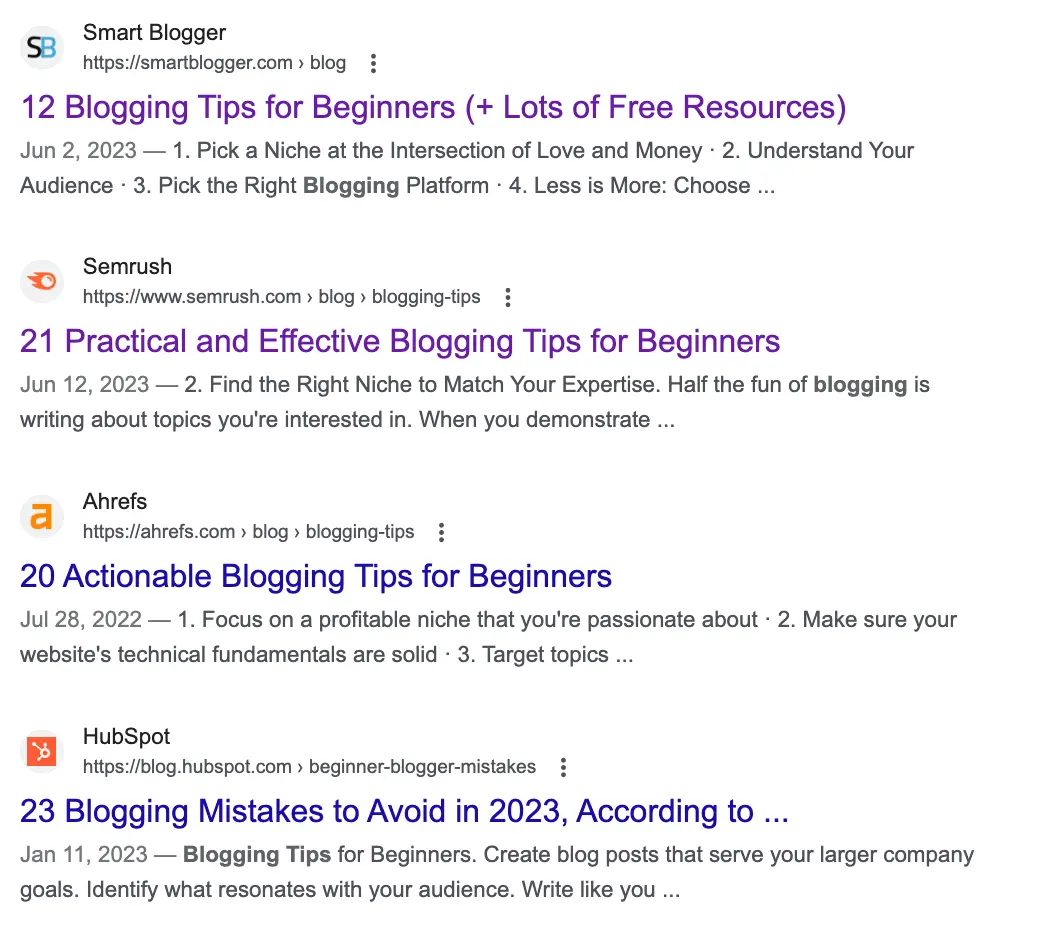Click the HubSpot site name
The height and width of the screenshot is (930, 1040).
pyautogui.click(x=127, y=736)
